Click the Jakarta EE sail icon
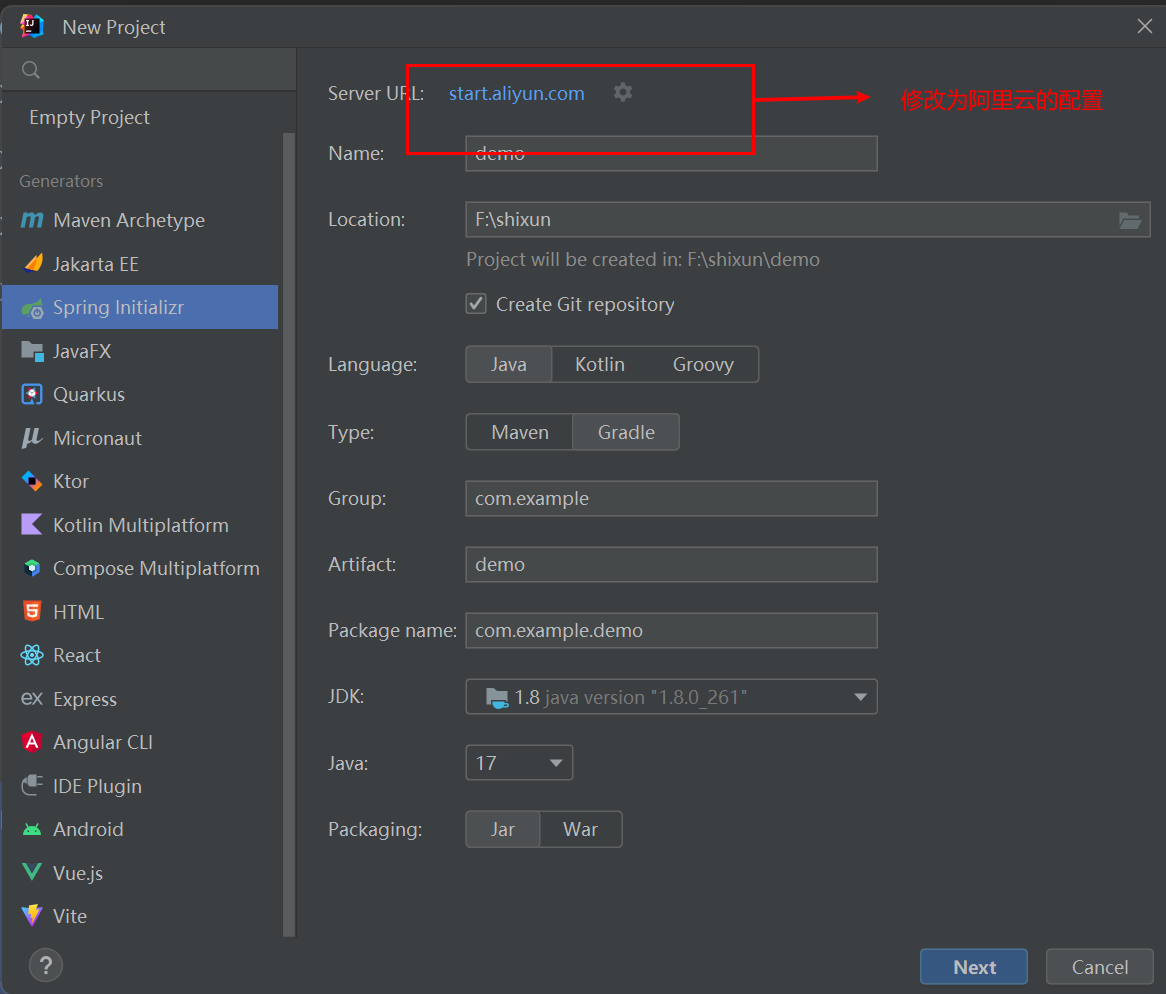This screenshot has height=994, width=1166. [x=33, y=263]
